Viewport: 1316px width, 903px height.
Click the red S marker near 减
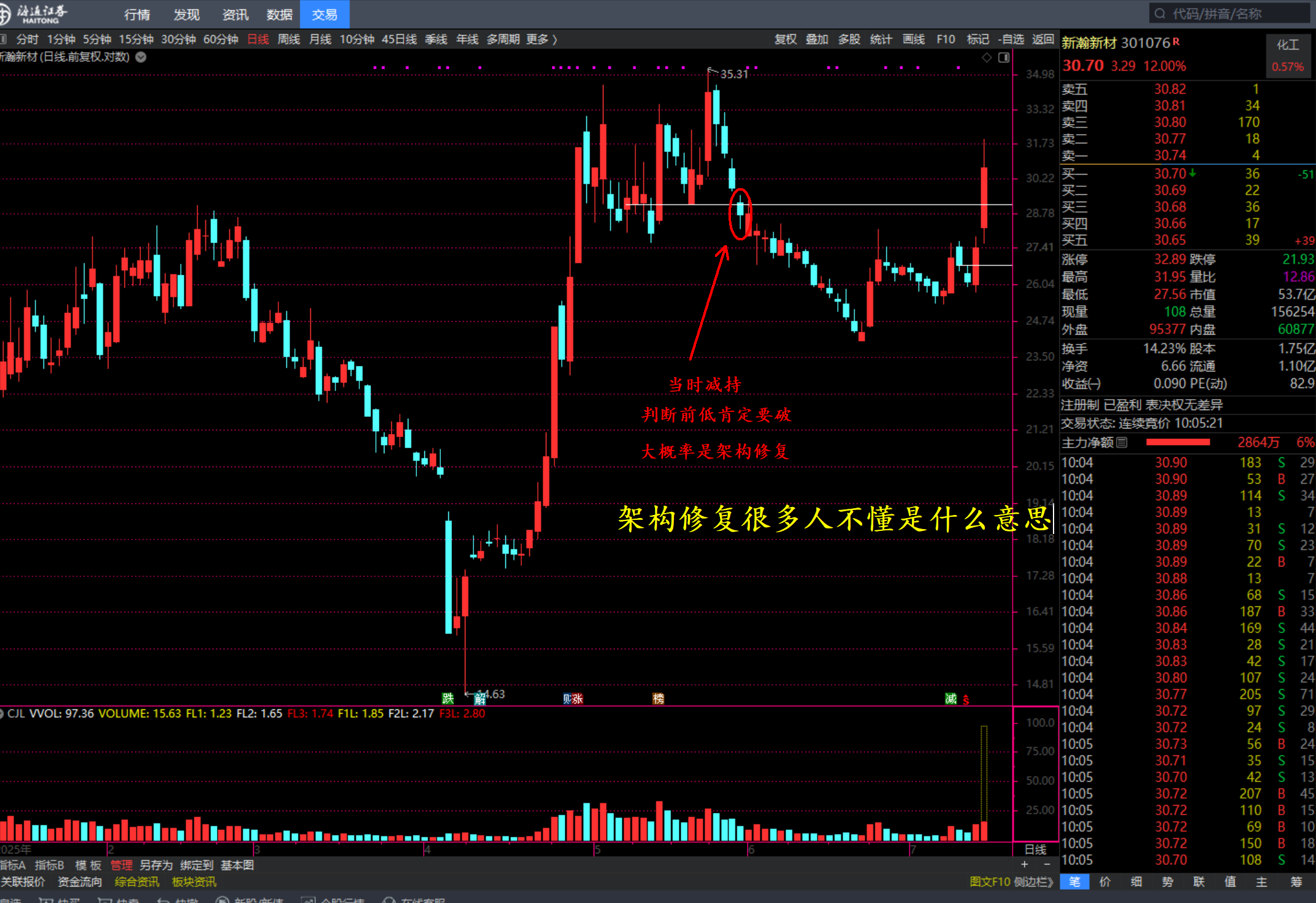point(966,699)
